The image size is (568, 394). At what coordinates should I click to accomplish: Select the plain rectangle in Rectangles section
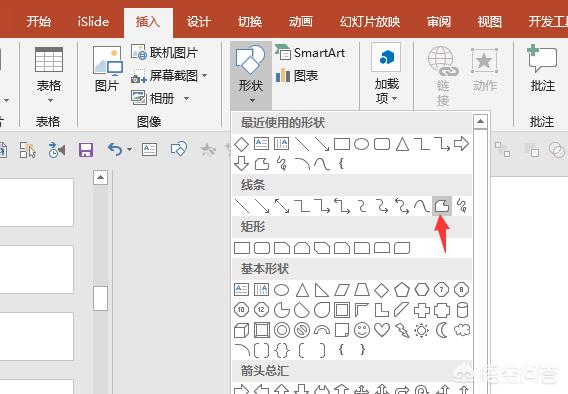click(x=242, y=248)
